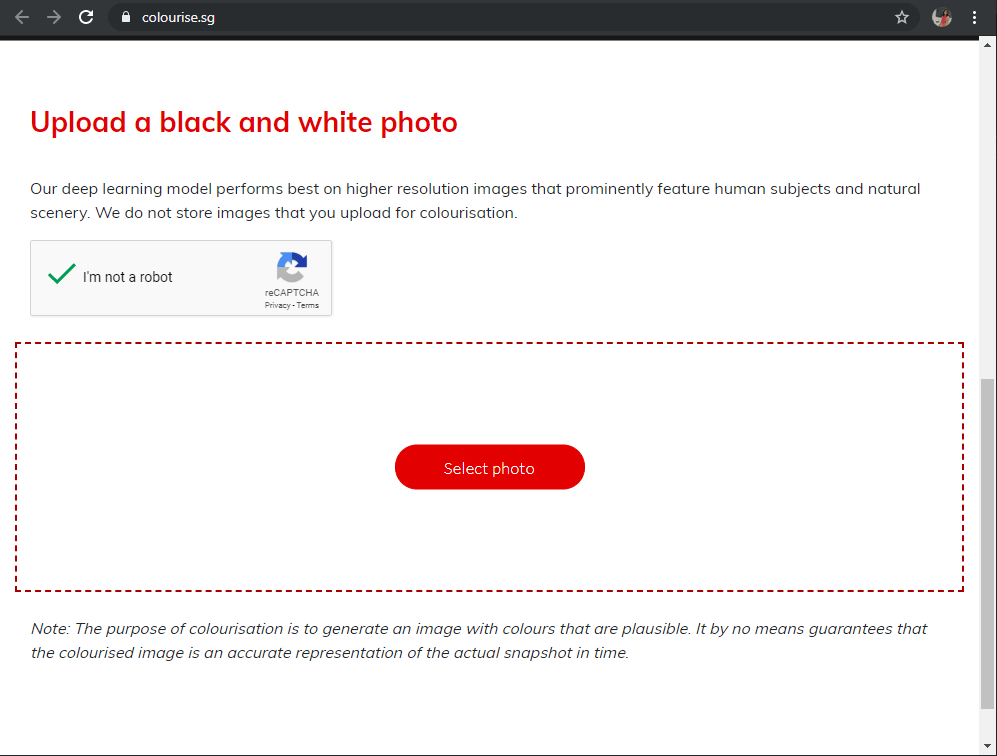Image resolution: width=997 pixels, height=756 pixels.
Task: Go back using the browser back arrow
Action: (x=22, y=17)
